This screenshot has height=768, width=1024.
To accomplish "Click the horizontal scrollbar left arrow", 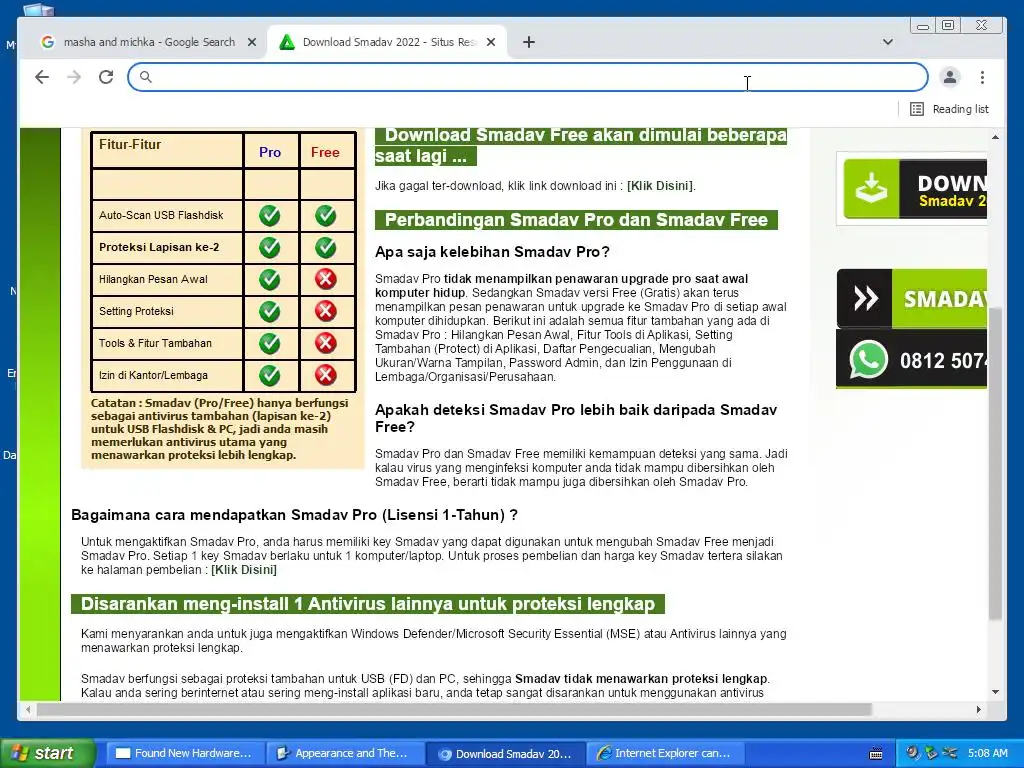I will (27, 709).
